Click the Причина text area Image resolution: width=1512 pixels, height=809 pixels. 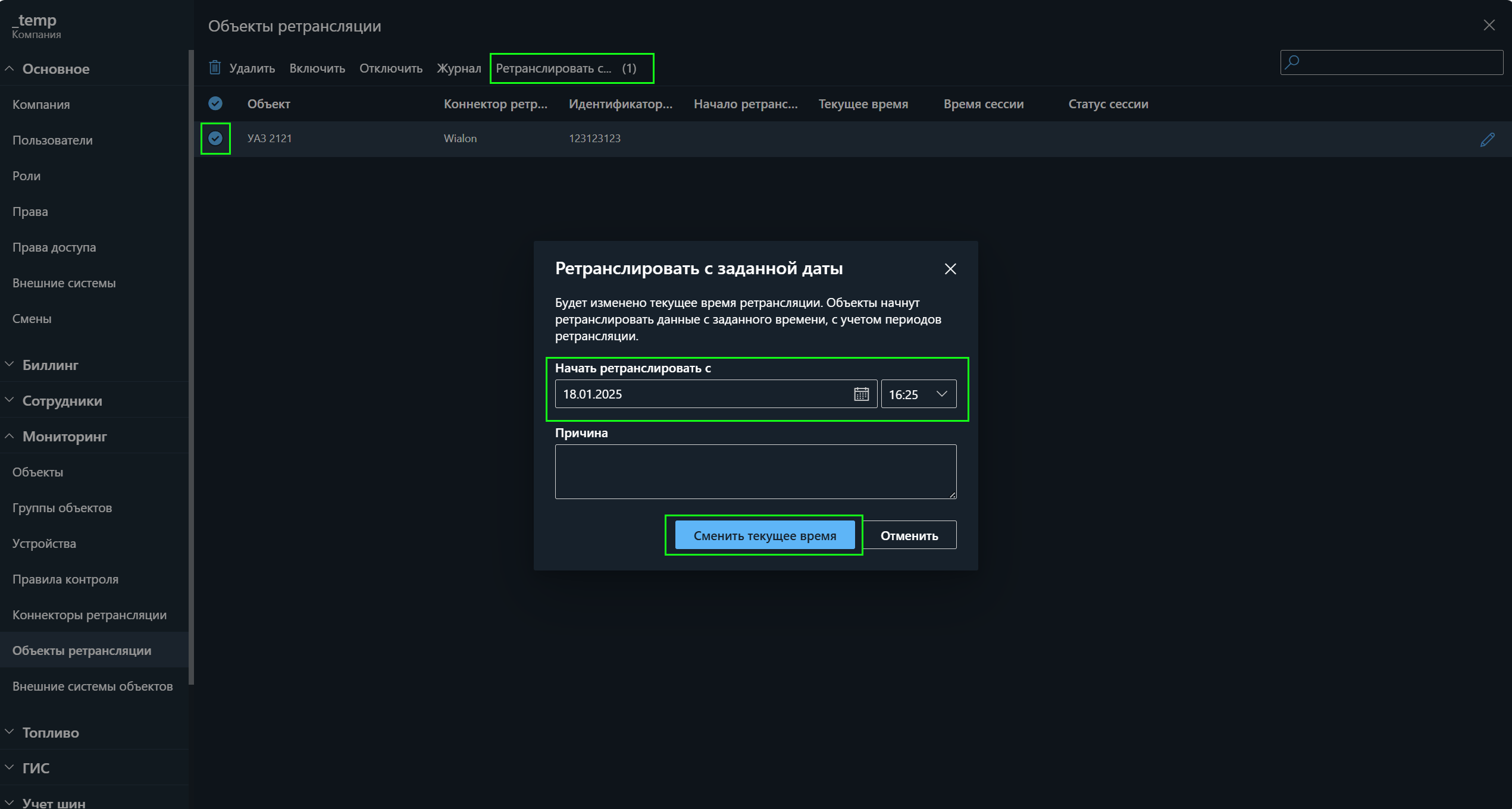pyautogui.click(x=755, y=471)
